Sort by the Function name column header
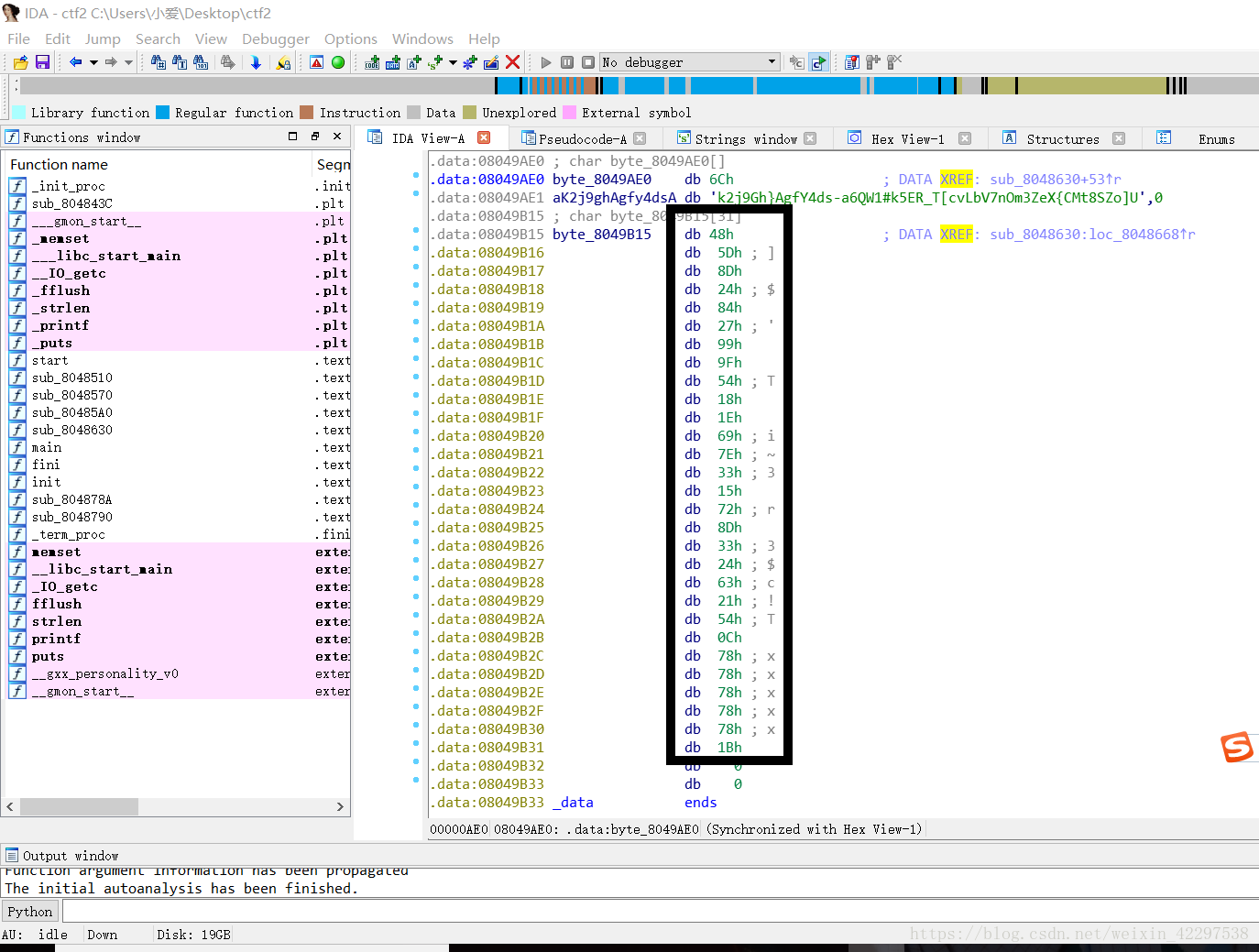 coord(159,164)
